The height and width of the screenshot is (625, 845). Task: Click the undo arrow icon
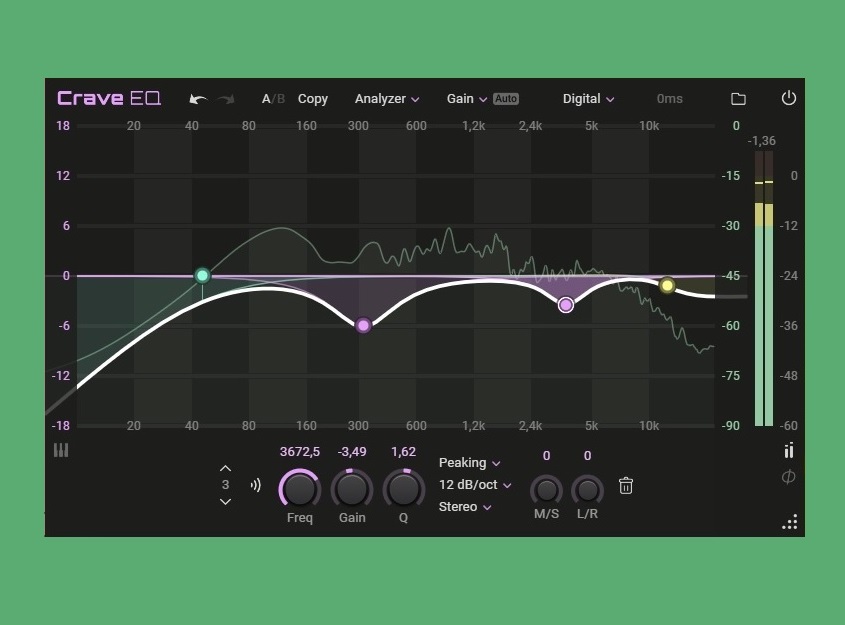(198, 99)
